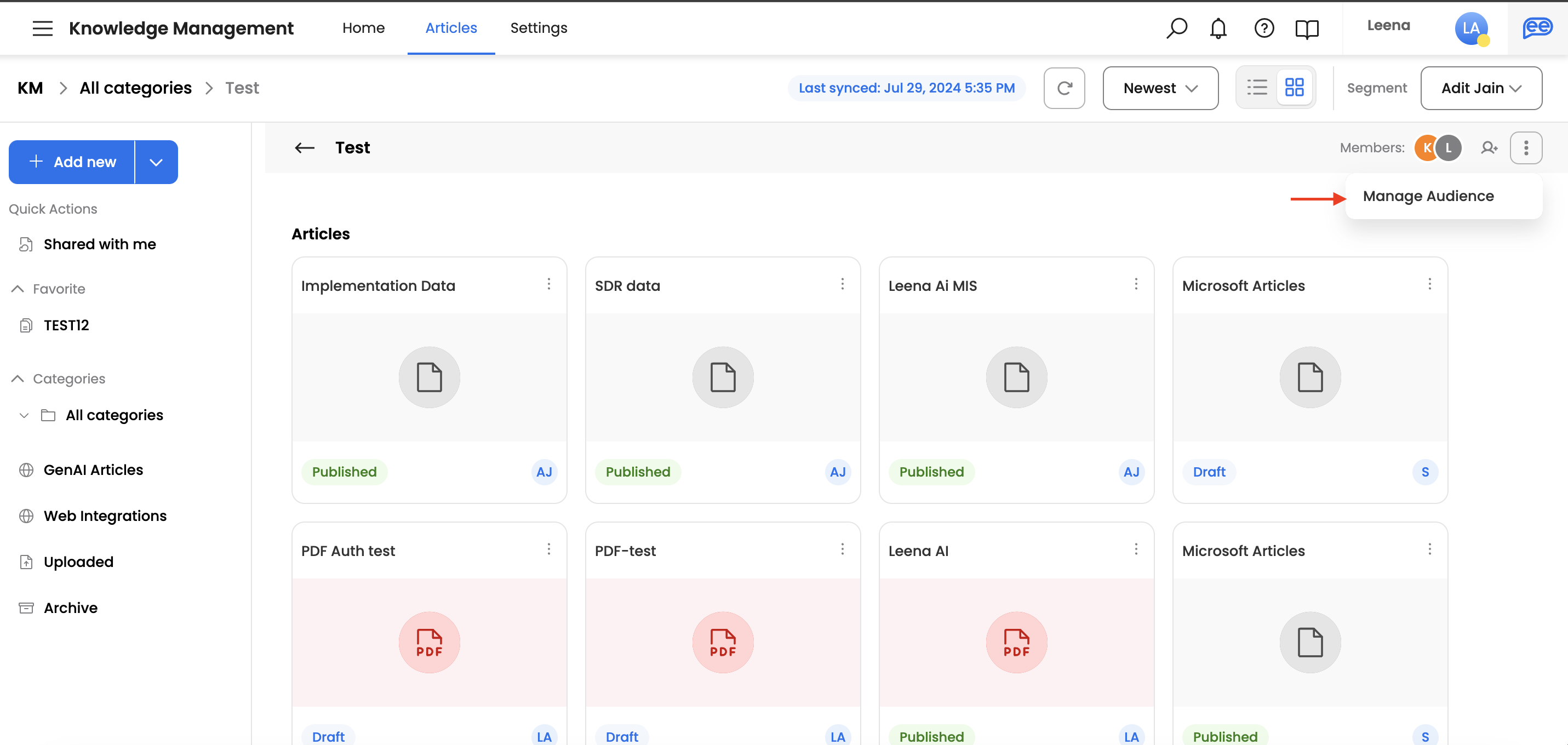Switch to the Settings tab

tap(538, 28)
